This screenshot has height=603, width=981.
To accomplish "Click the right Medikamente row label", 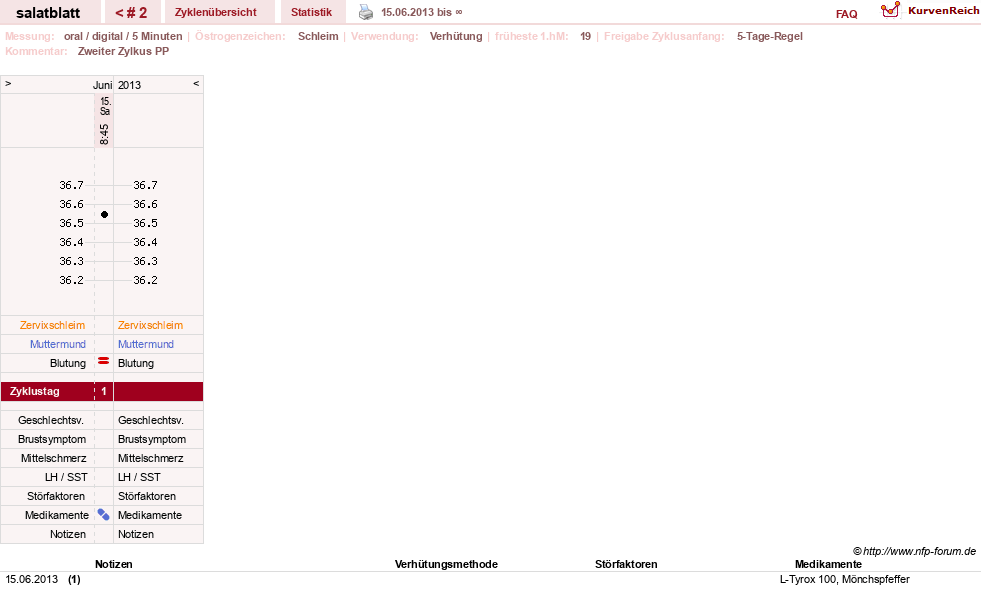I will [x=150, y=515].
